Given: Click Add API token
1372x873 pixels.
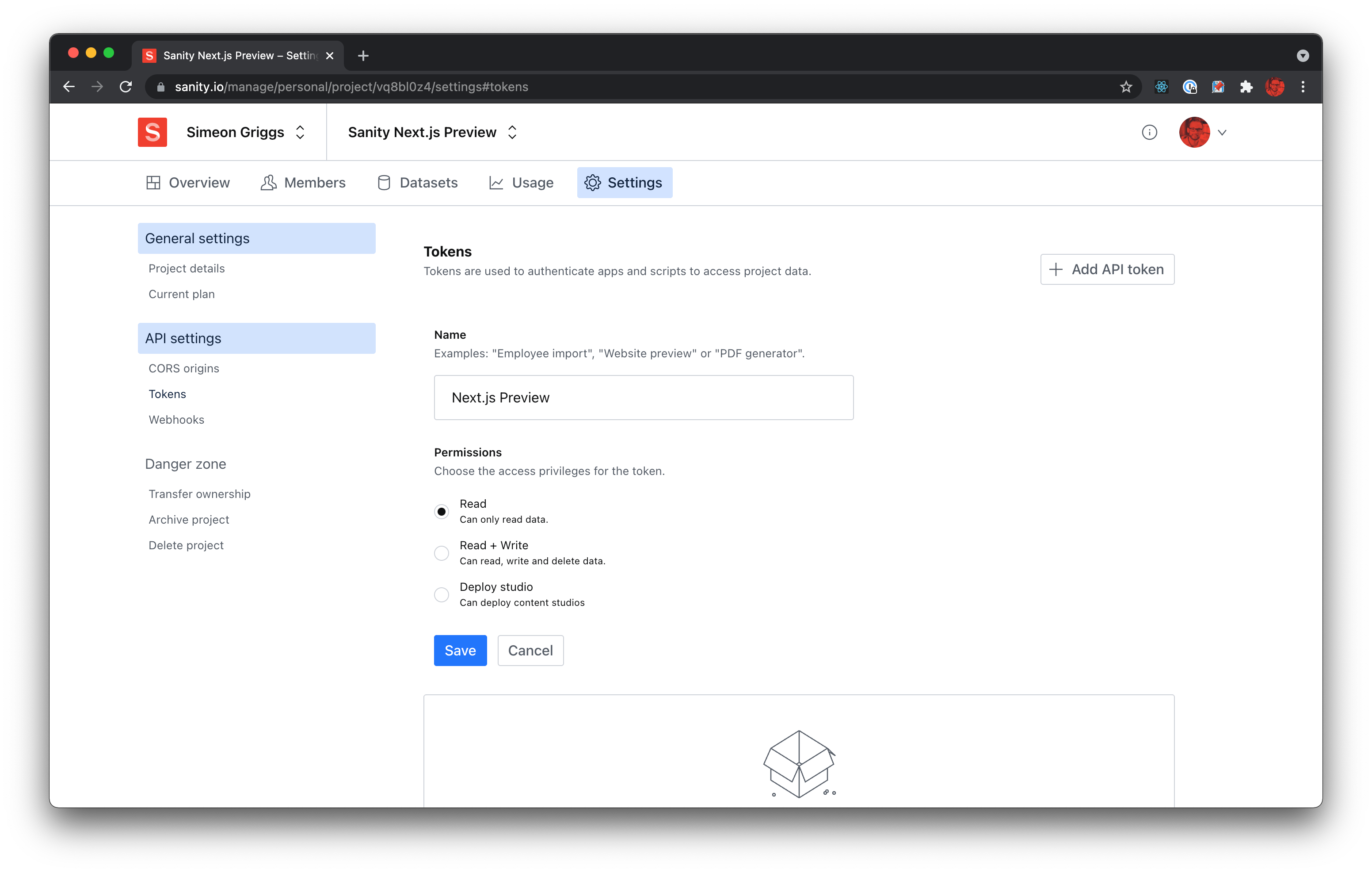Looking at the screenshot, I should click(1107, 269).
